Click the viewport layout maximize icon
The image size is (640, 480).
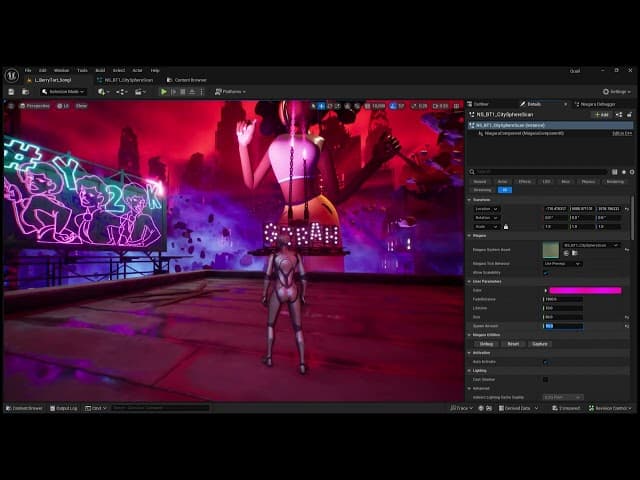456,106
